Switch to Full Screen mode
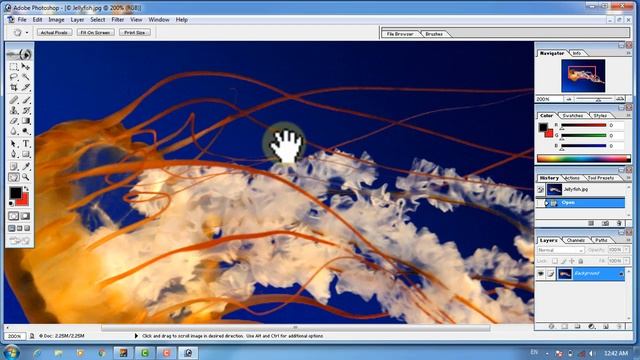Viewport: 640px width, 360px height. 27,228
